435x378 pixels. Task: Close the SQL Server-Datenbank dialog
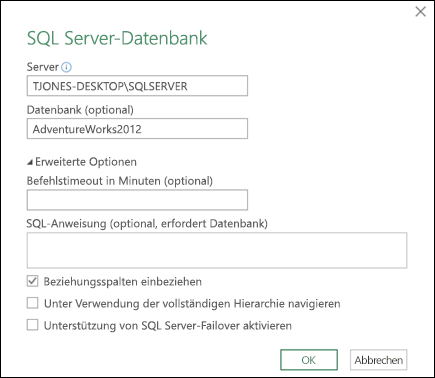[420, 12]
